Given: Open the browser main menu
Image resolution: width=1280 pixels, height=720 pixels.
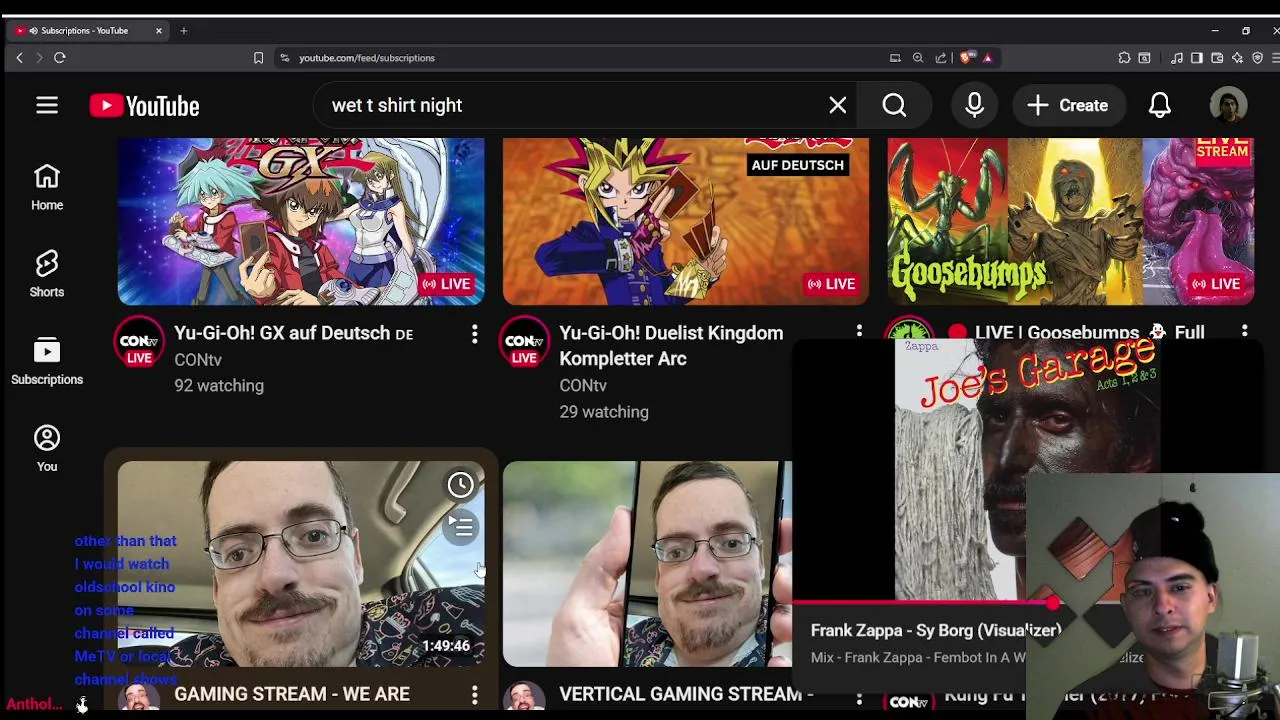Looking at the screenshot, I should click(x=1276, y=58).
